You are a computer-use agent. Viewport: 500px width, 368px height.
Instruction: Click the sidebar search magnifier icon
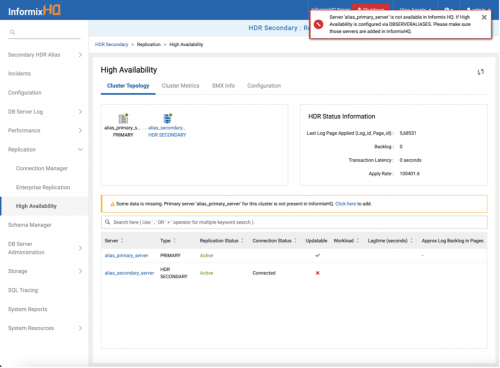tap(12, 32)
